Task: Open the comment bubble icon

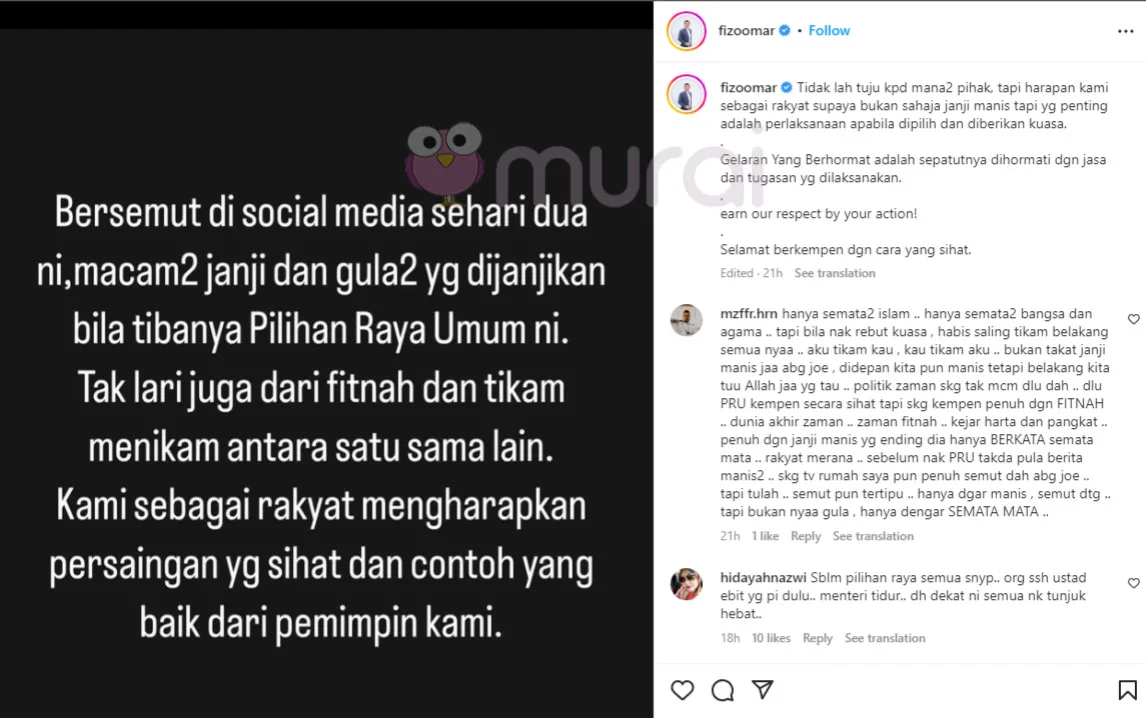Action: pyautogui.click(x=722, y=689)
